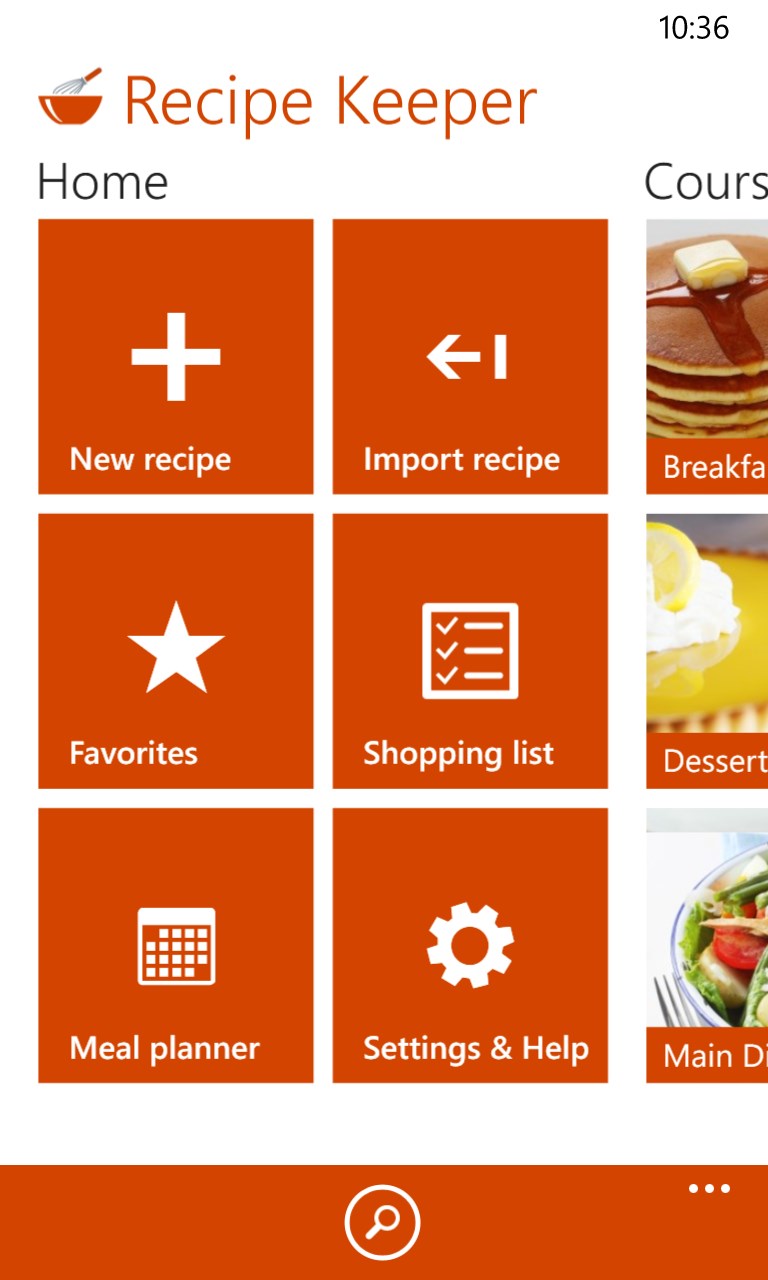Viewport: 768px width, 1280px height.
Task: Select the Home section header
Action: coord(102,182)
